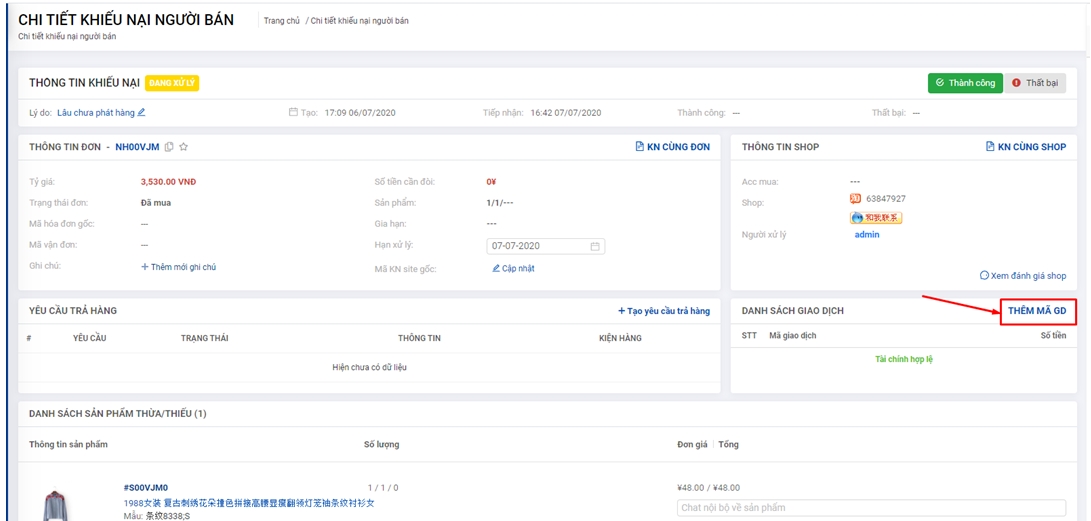Open Xem đánh giá shop link

click(x=1023, y=276)
